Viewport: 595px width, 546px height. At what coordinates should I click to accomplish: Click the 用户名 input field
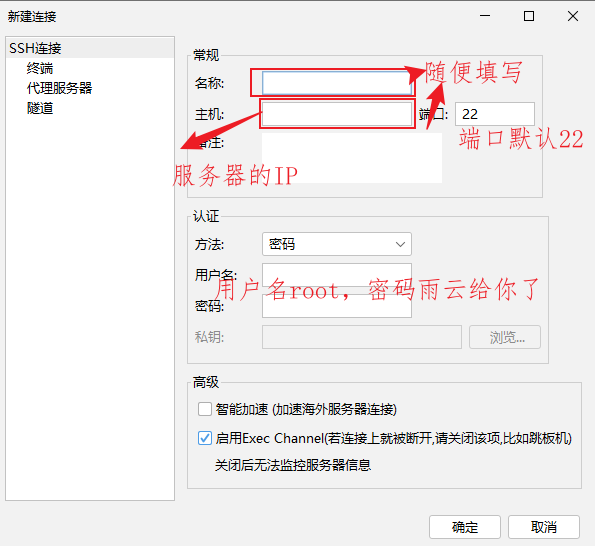[337, 275]
